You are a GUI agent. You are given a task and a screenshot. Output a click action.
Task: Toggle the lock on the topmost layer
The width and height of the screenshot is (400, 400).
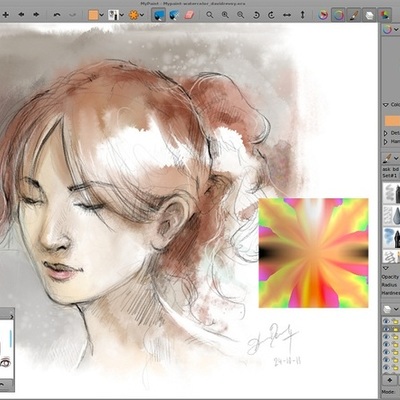[395, 321]
